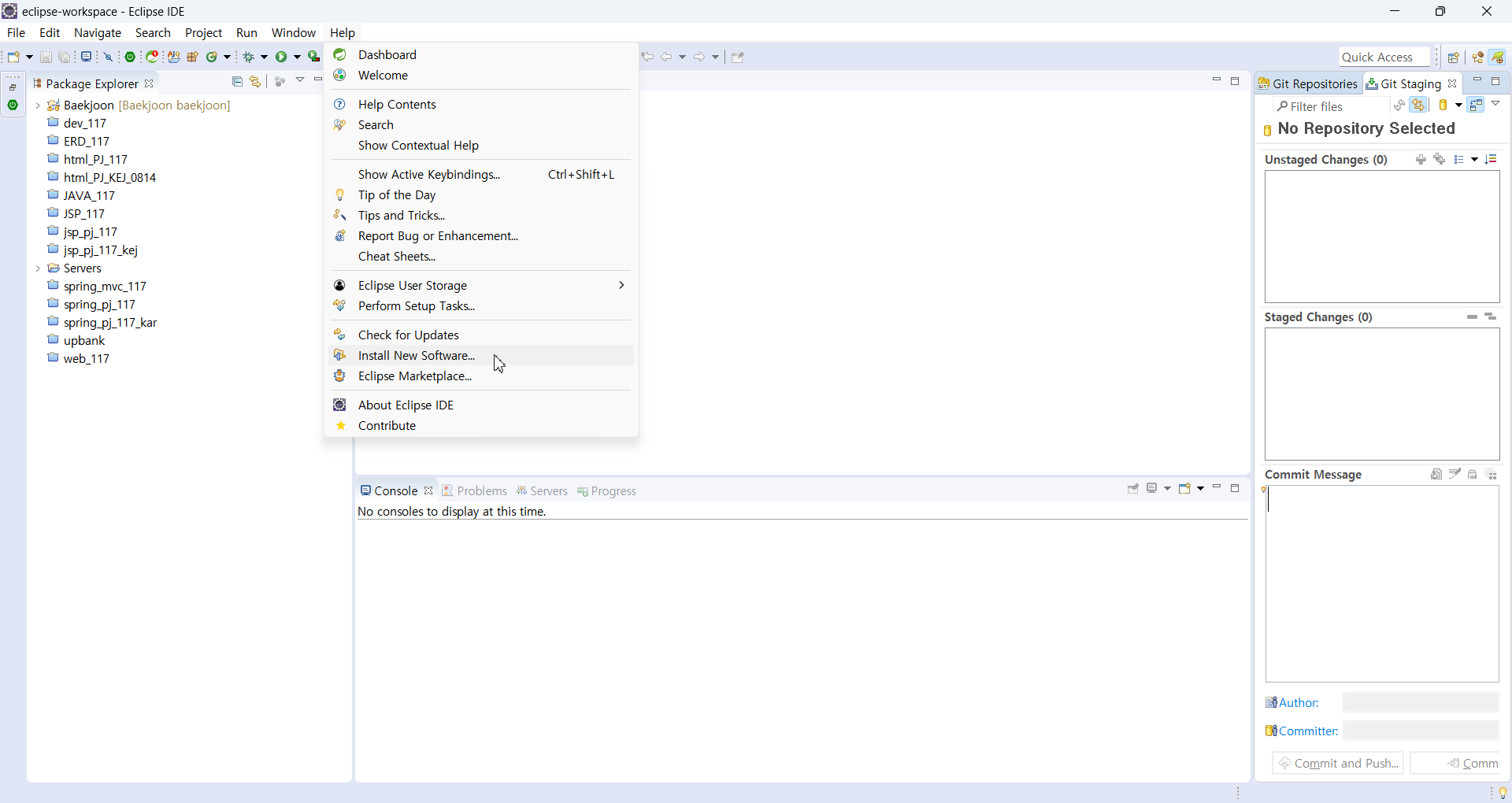
Task: Select the spring_mvc_117 project
Action: click(x=105, y=287)
